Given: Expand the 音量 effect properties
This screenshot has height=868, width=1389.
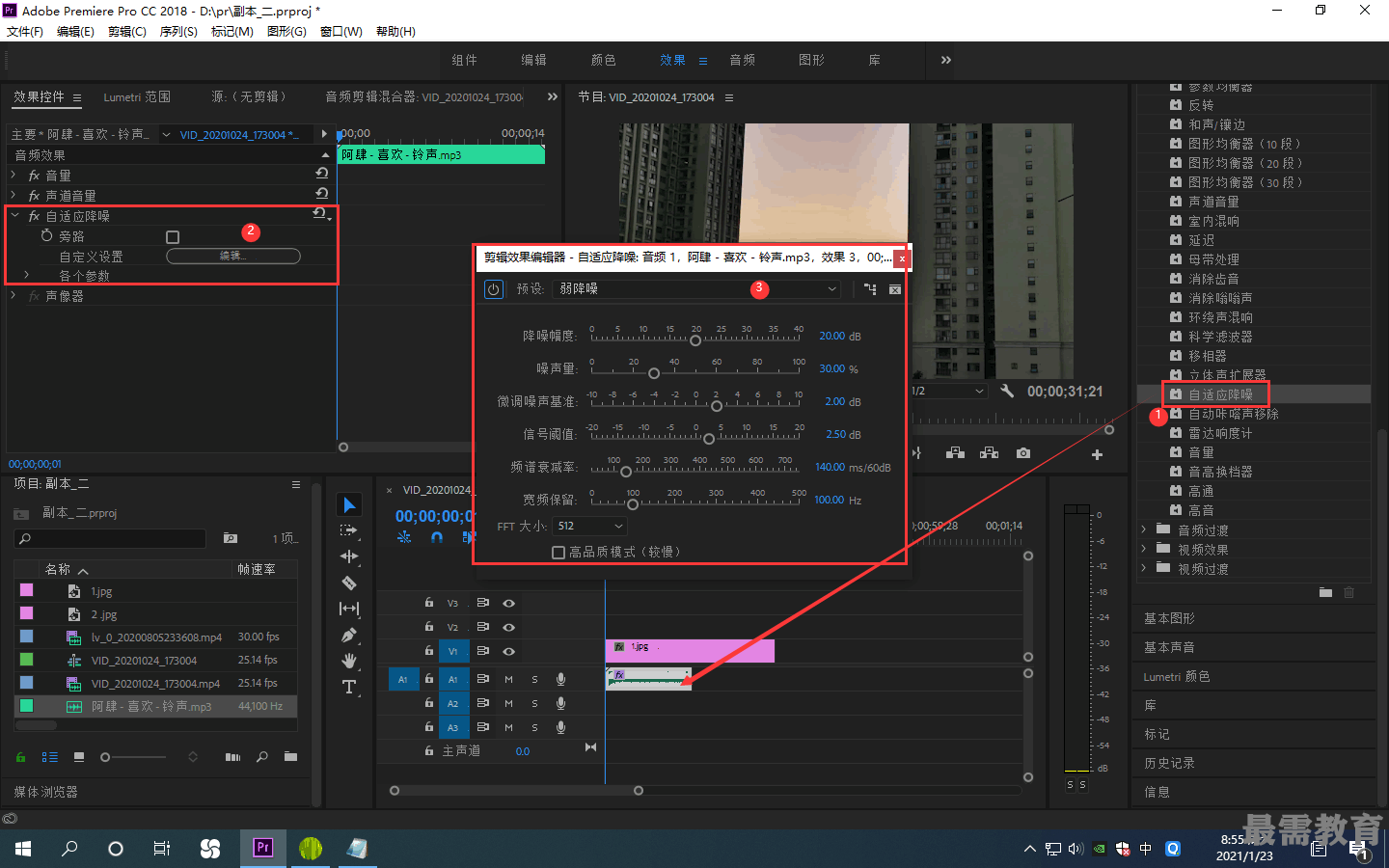Looking at the screenshot, I should click(x=14, y=175).
